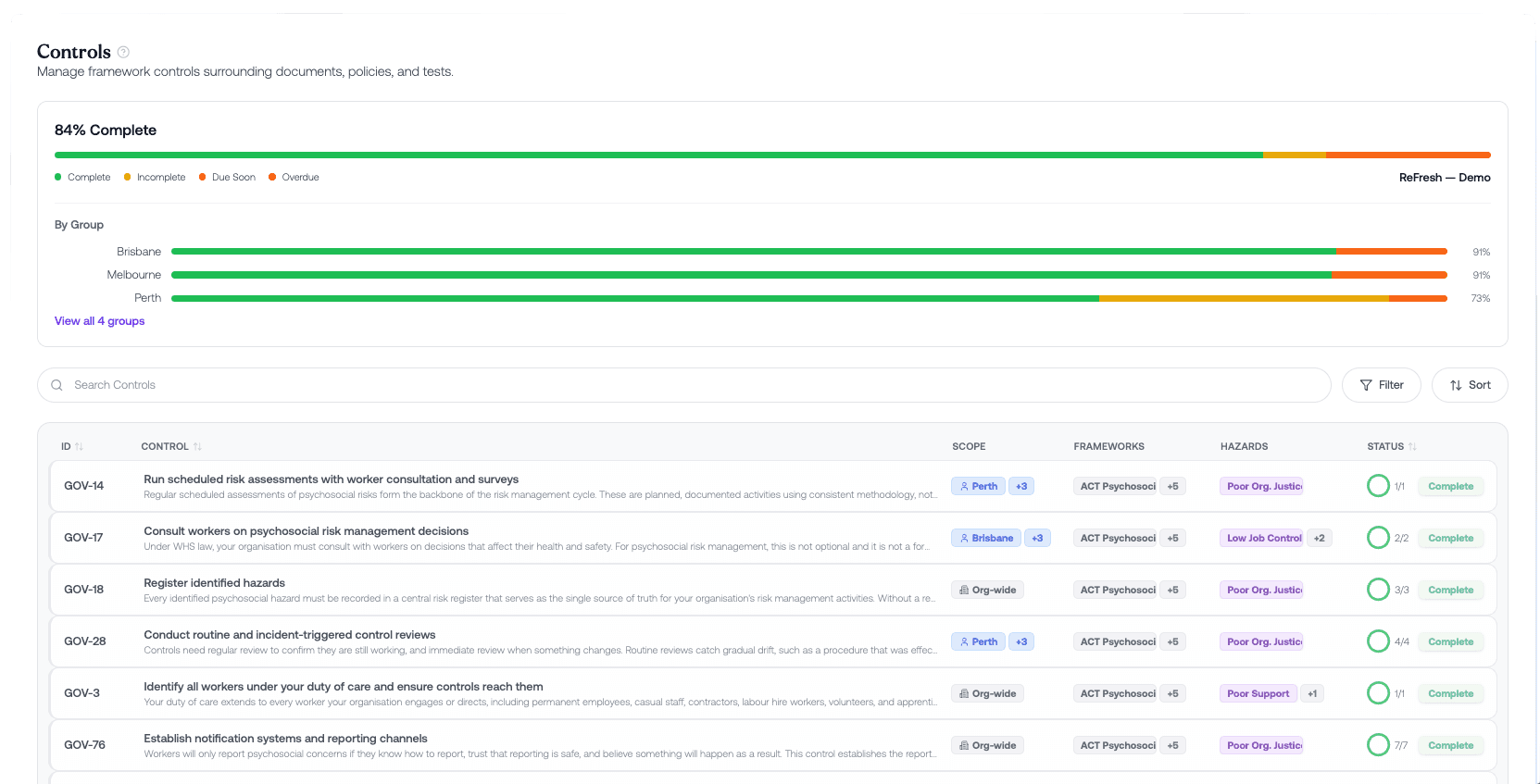Viewport: 1540px width, 784px height.
Task: Click the SCOPE column header
Action: coord(969,446)
